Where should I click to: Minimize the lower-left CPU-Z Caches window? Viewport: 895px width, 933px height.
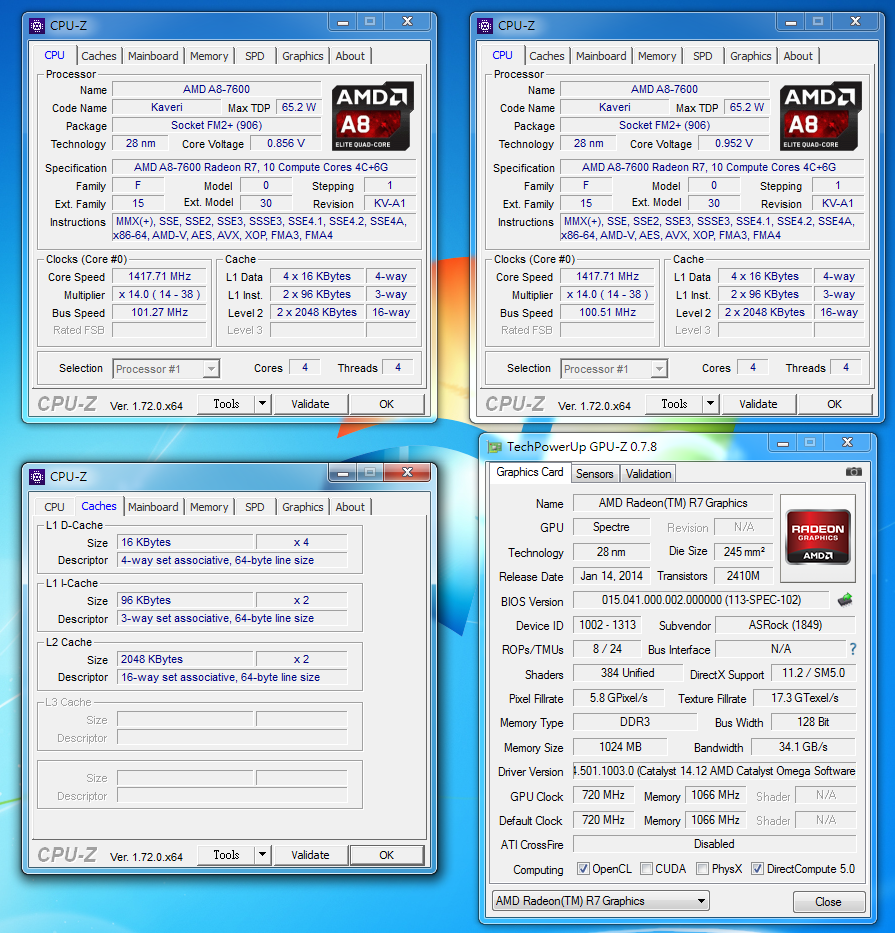343,473
